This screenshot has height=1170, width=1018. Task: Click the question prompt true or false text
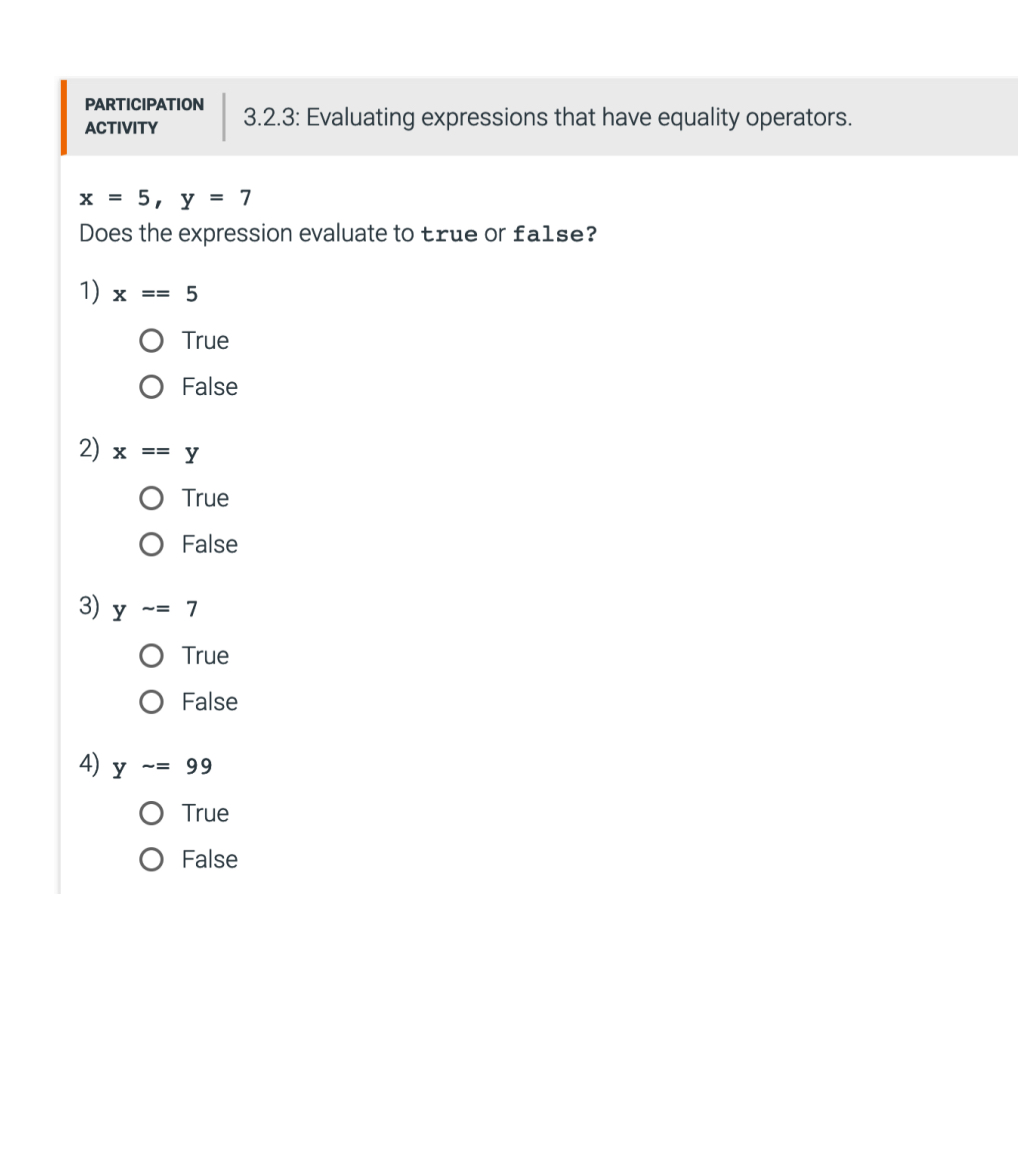337,233
